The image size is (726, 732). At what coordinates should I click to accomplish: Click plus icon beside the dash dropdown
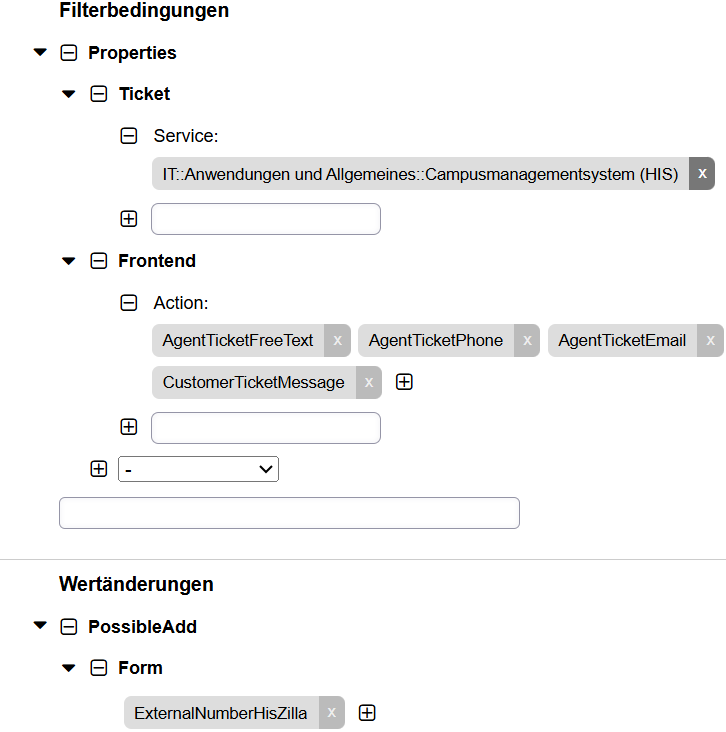[x=99, y=469]
